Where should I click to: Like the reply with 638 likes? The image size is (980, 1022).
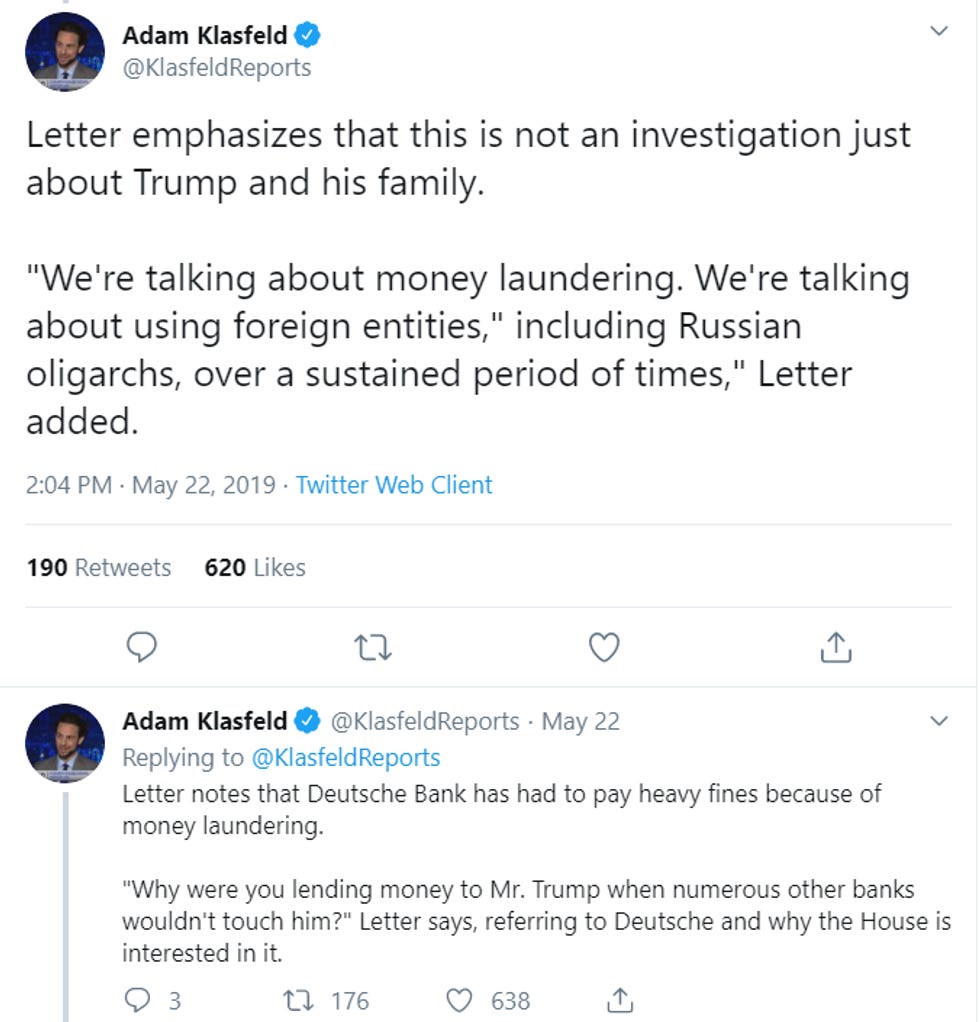click(x=458, y=999)
